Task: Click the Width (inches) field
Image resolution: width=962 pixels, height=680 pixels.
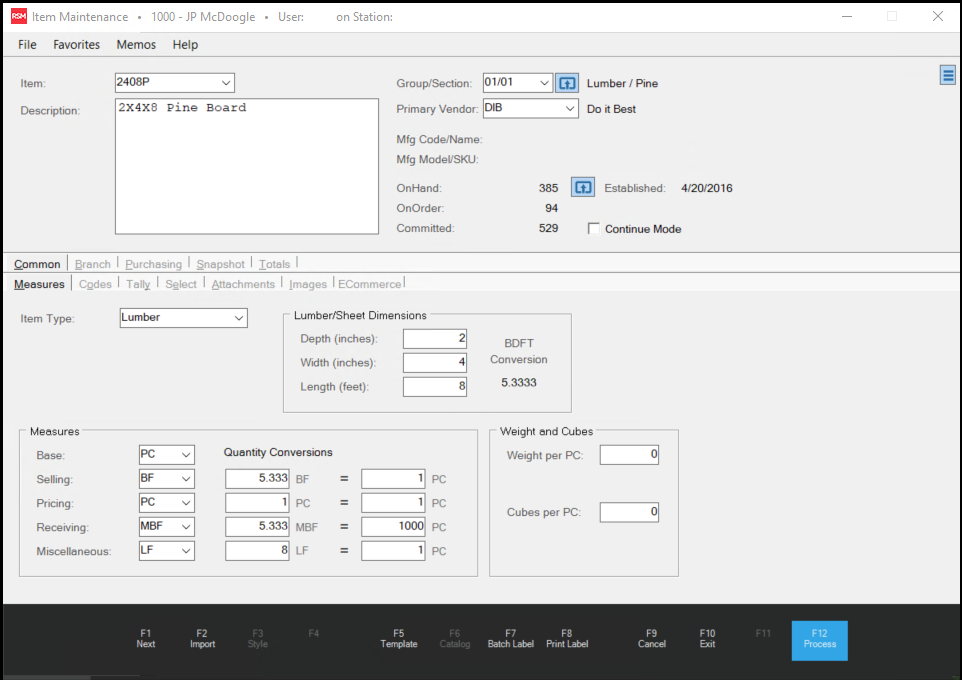Action: [x=434, y=363]
